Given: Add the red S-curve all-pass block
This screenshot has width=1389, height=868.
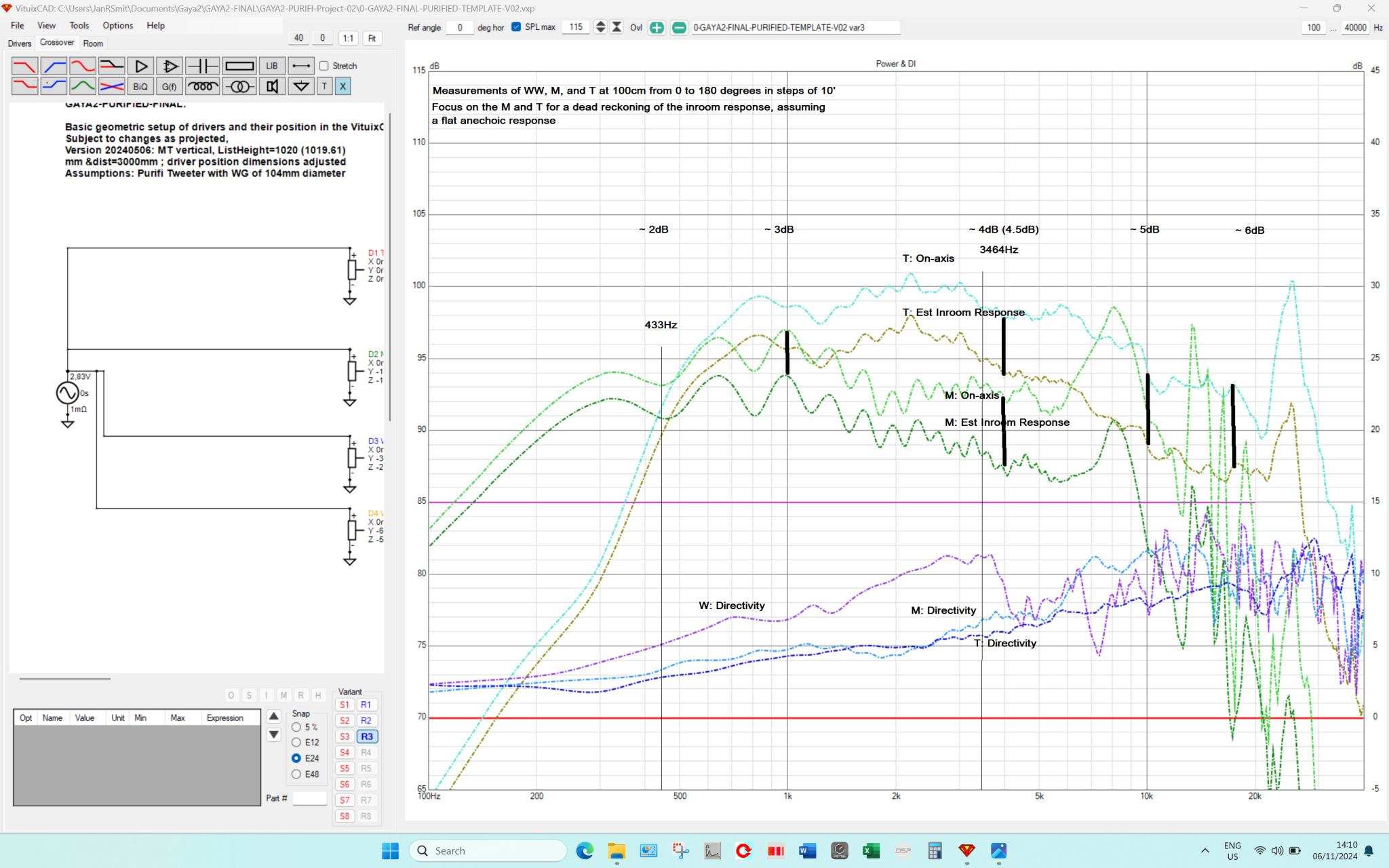Looking at the screenshot, I should point(83,66).
